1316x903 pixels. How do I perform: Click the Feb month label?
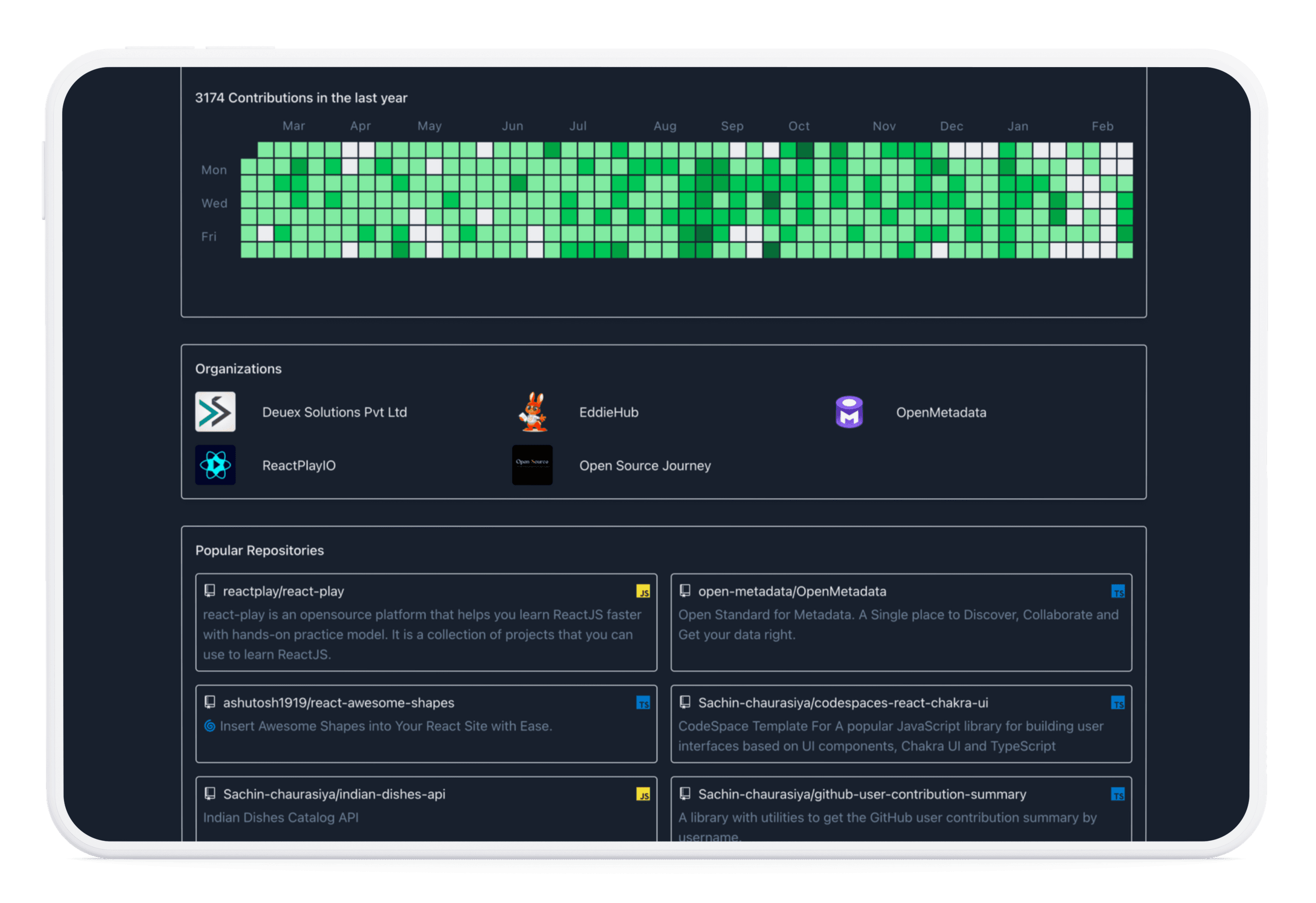1103,126
